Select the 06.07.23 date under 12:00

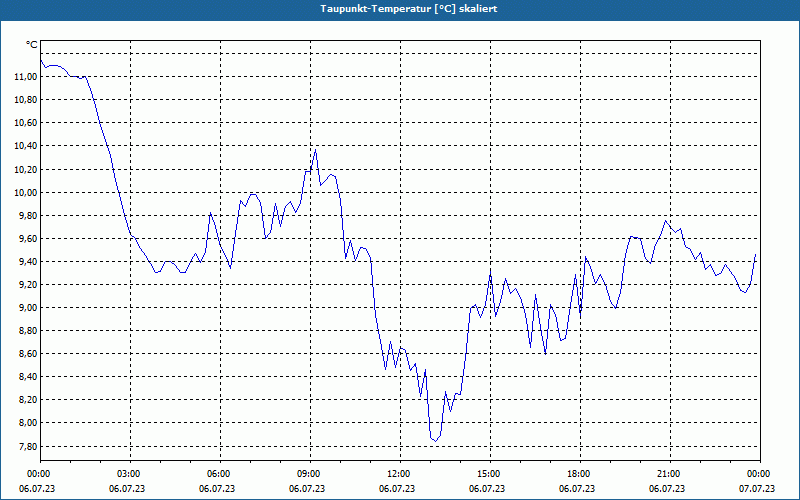[397, 489]
